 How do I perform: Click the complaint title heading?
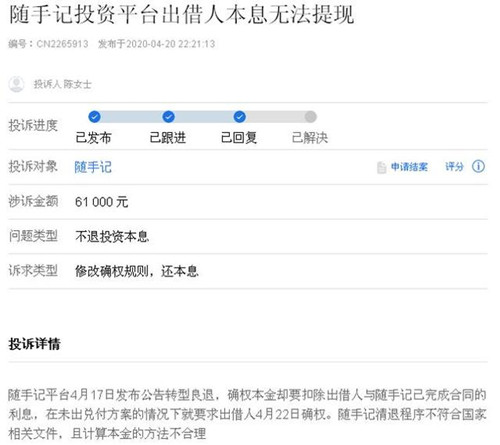click(x=182, y=15)
